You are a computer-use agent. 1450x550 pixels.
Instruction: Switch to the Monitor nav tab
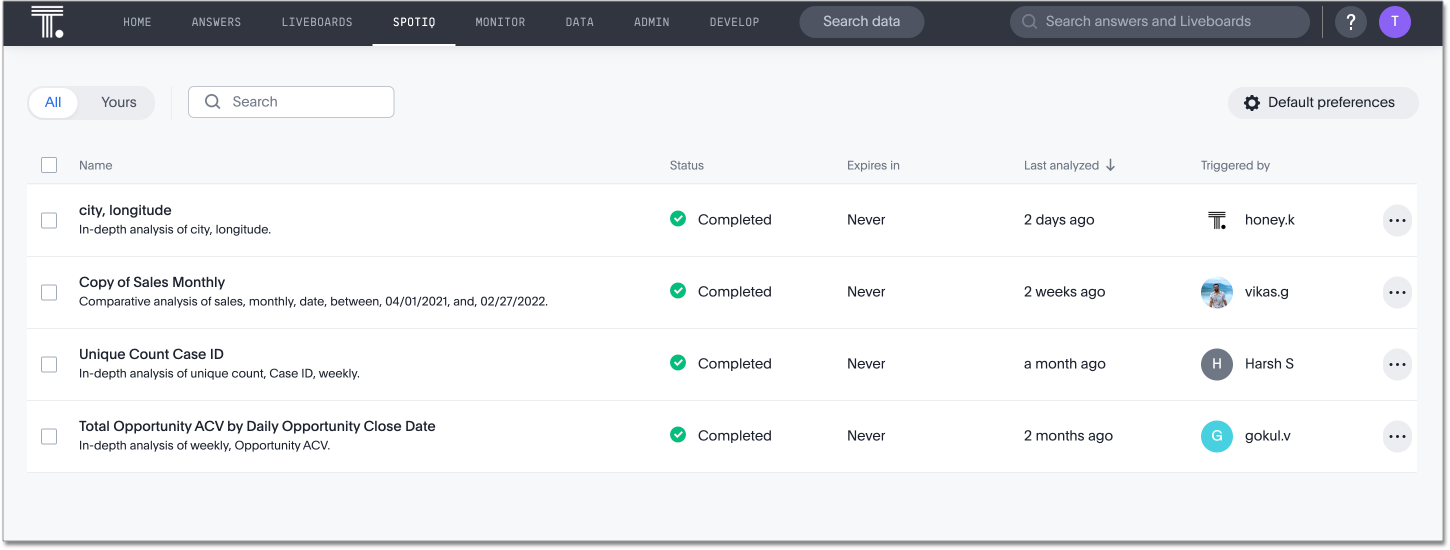click(x=500, y=22)
